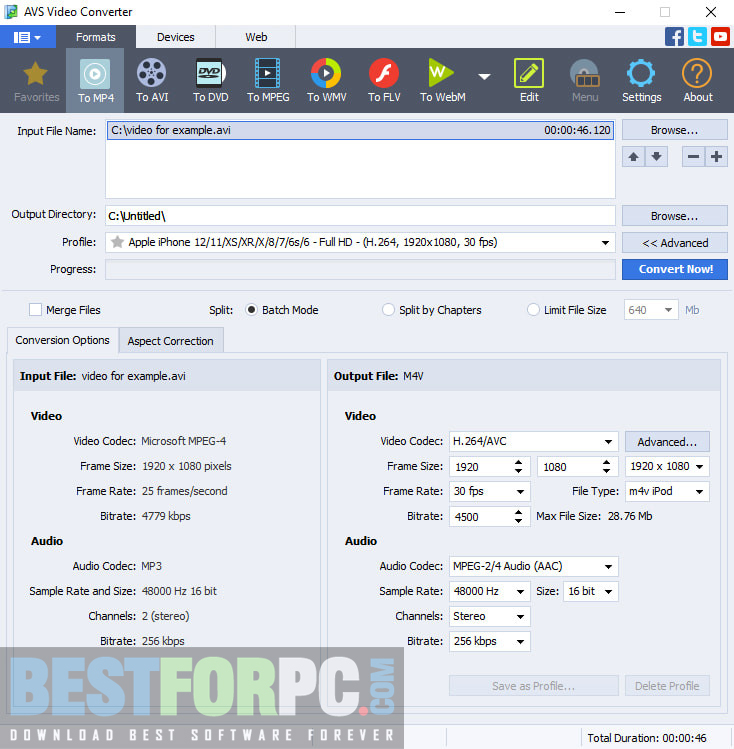The width and height of the screenshot is (734, 749).
Task: Open the About question mark icon
Action: [697, 81]
